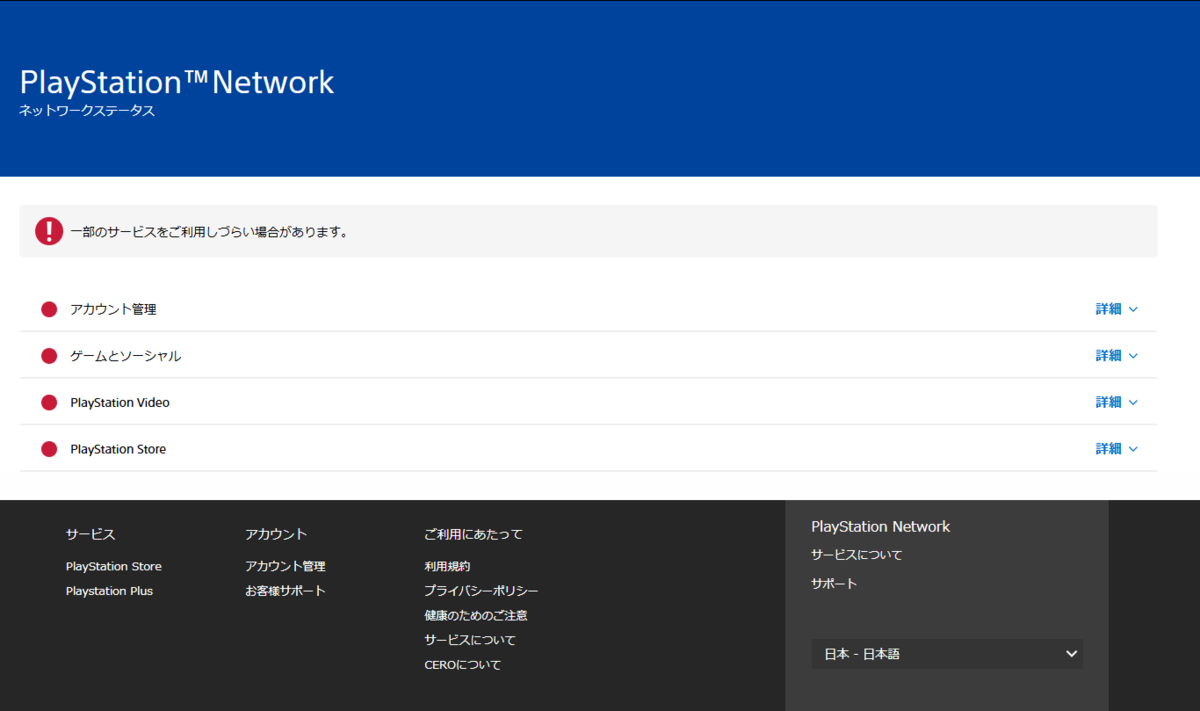Expand 詳細 for PlayStation Video row
Viewport: 1200px width, 711px height.
click(1117, 402)
